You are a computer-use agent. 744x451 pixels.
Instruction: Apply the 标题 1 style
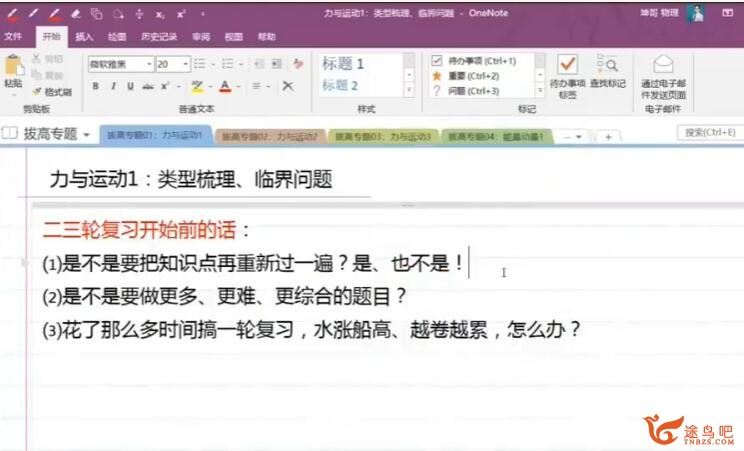tap(344, 64)
